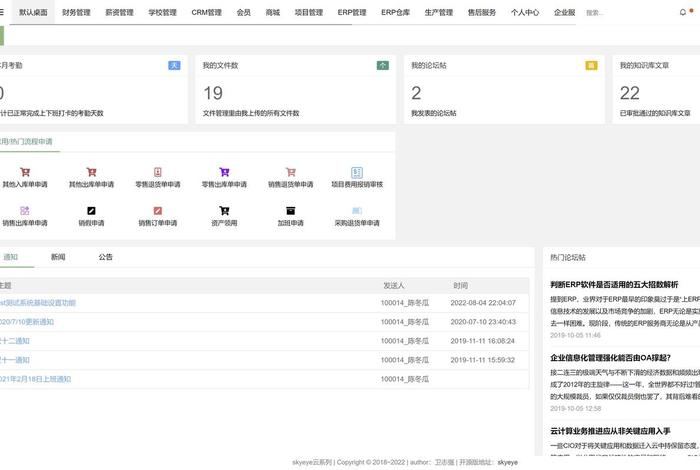Click the 零售退货单申请 icon

(158, 172)
